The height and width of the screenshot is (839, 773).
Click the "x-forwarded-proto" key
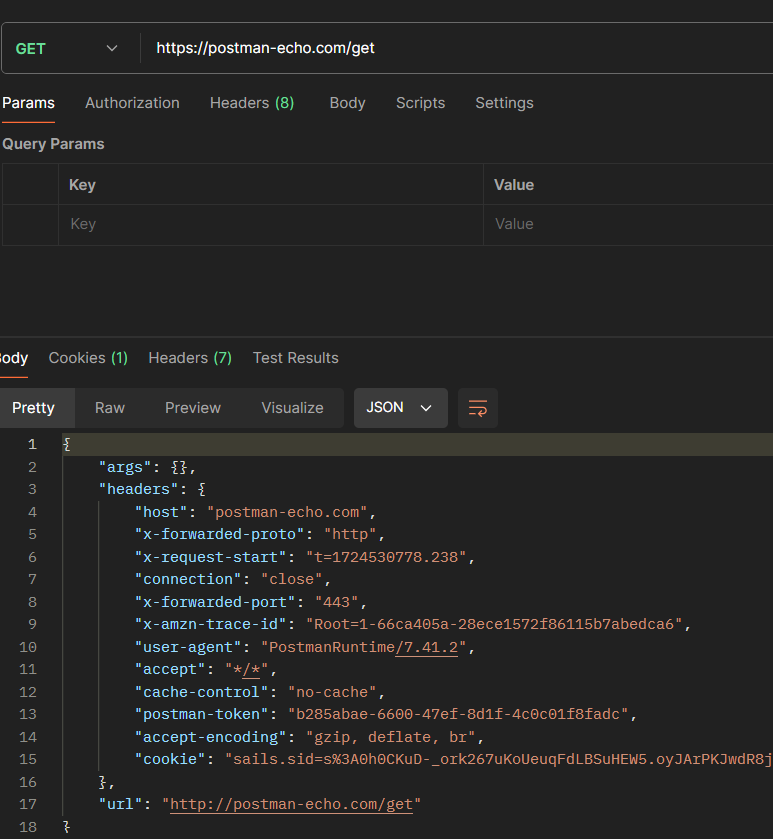(x=219, y=534)
